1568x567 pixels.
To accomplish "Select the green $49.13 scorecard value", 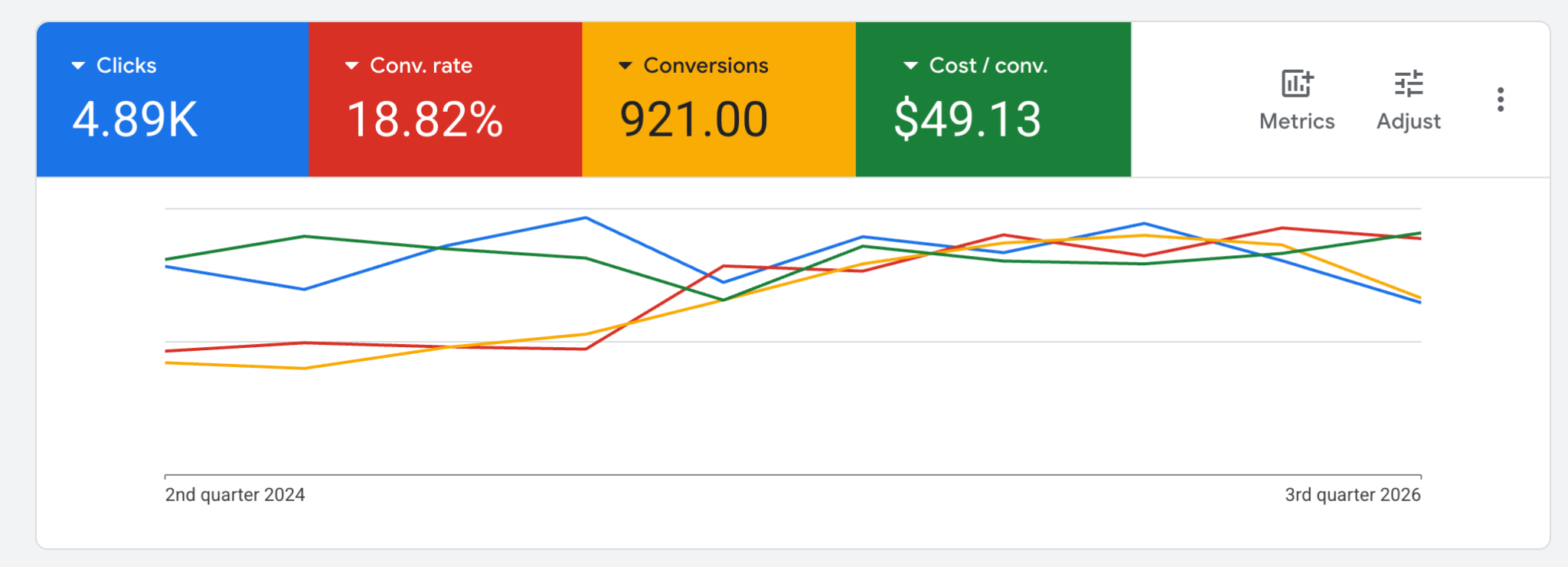I will click(968, 120).
